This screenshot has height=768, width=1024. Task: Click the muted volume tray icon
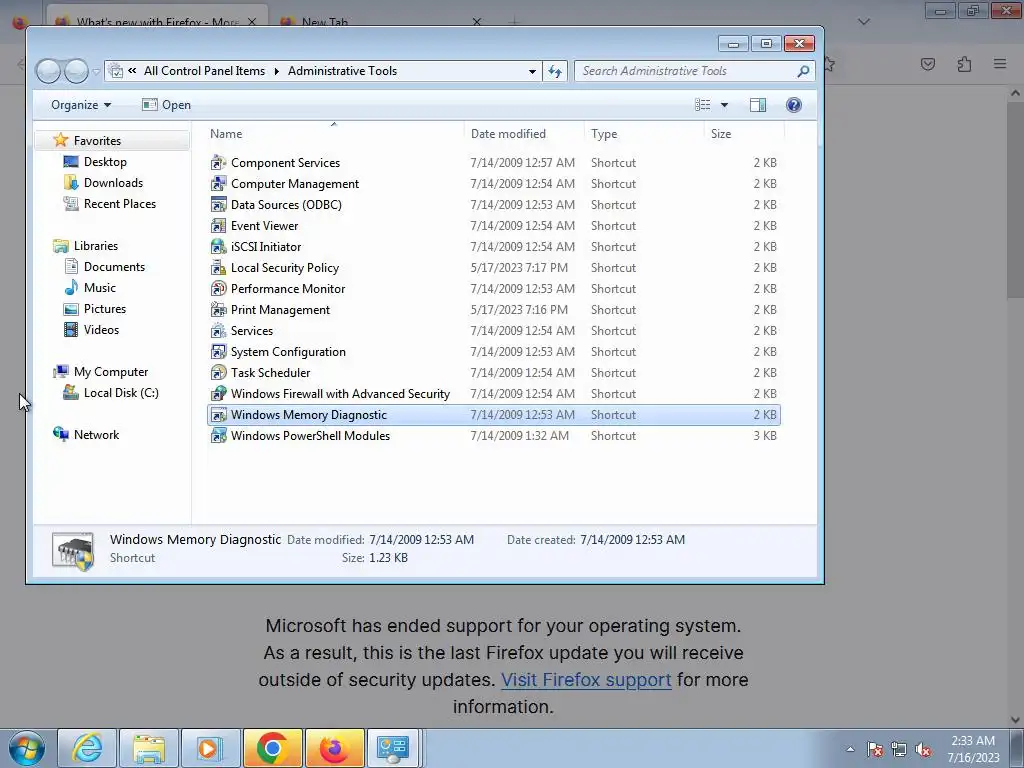[x=923, y=749]
